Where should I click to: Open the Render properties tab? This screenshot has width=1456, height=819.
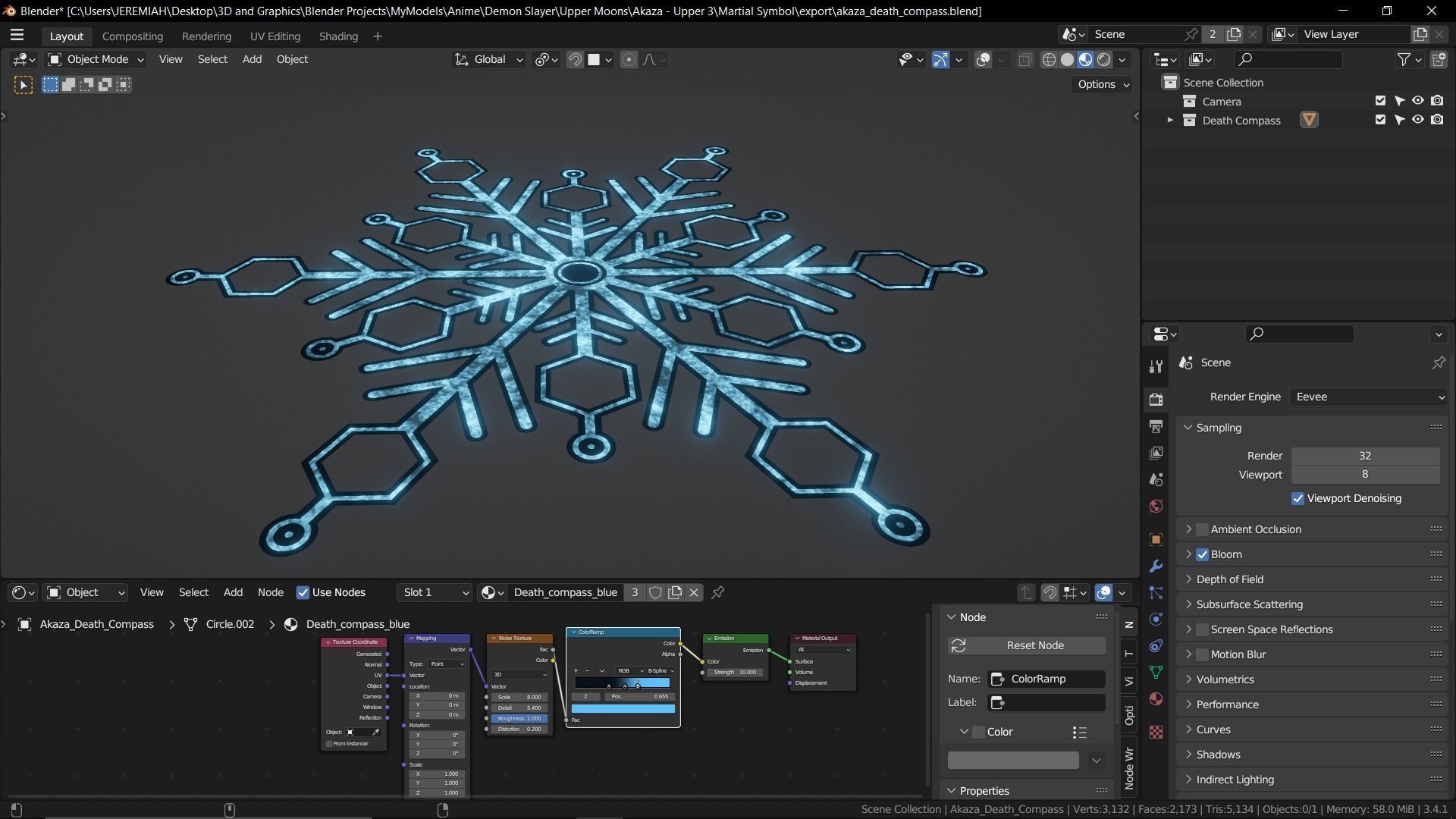pyautogui.click(x=1156, y=400)
